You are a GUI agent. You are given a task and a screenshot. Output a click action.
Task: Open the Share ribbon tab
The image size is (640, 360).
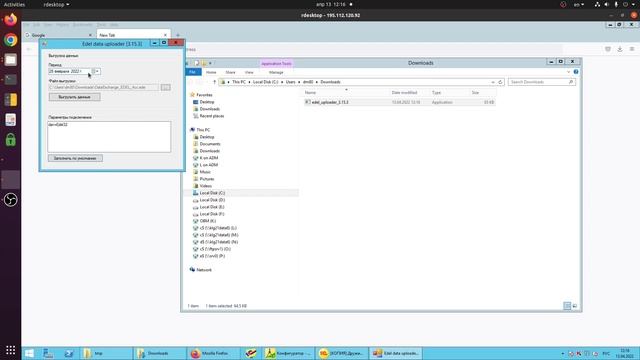[x=230, y=72]
